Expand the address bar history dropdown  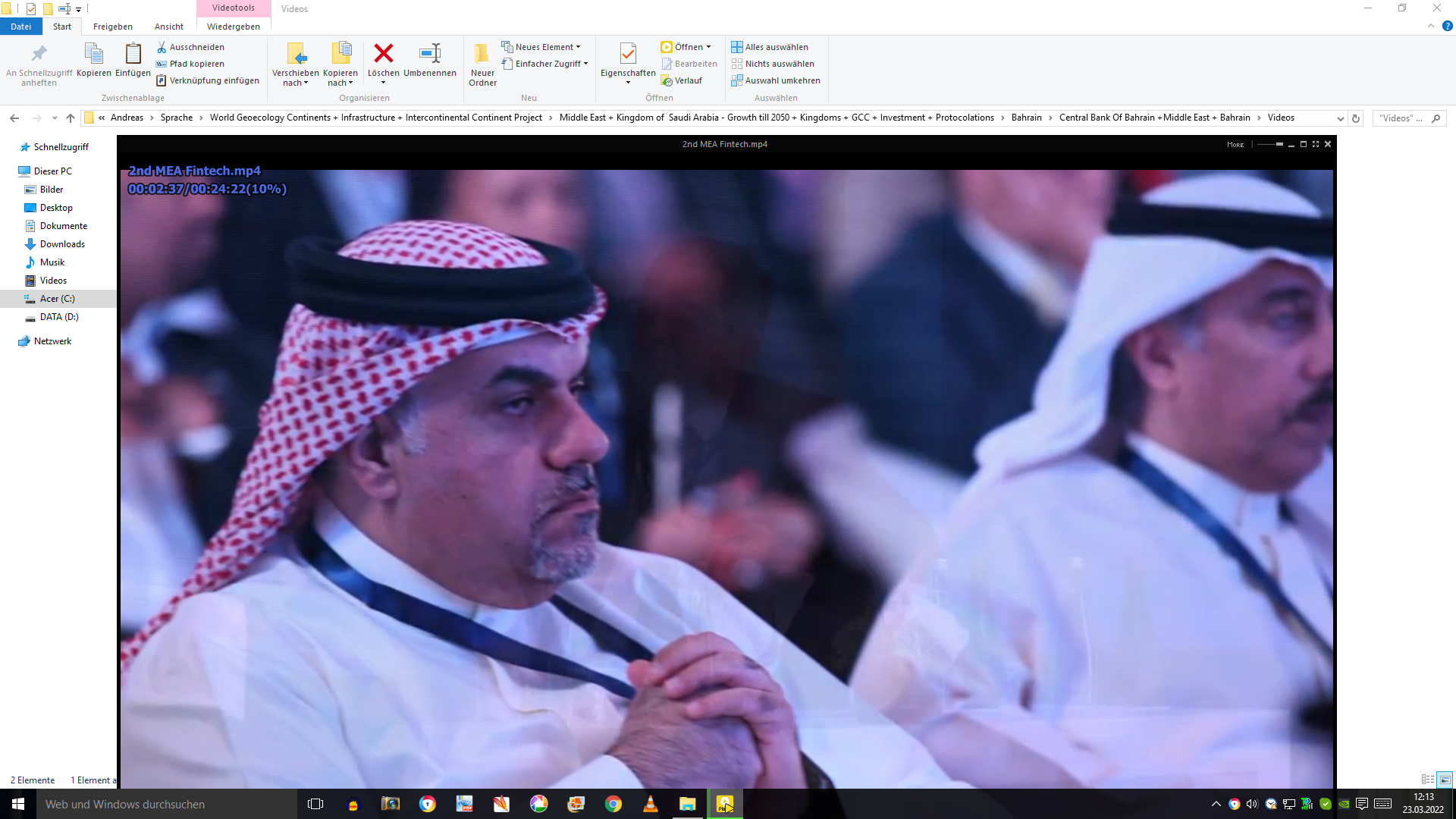point(1340,118)
